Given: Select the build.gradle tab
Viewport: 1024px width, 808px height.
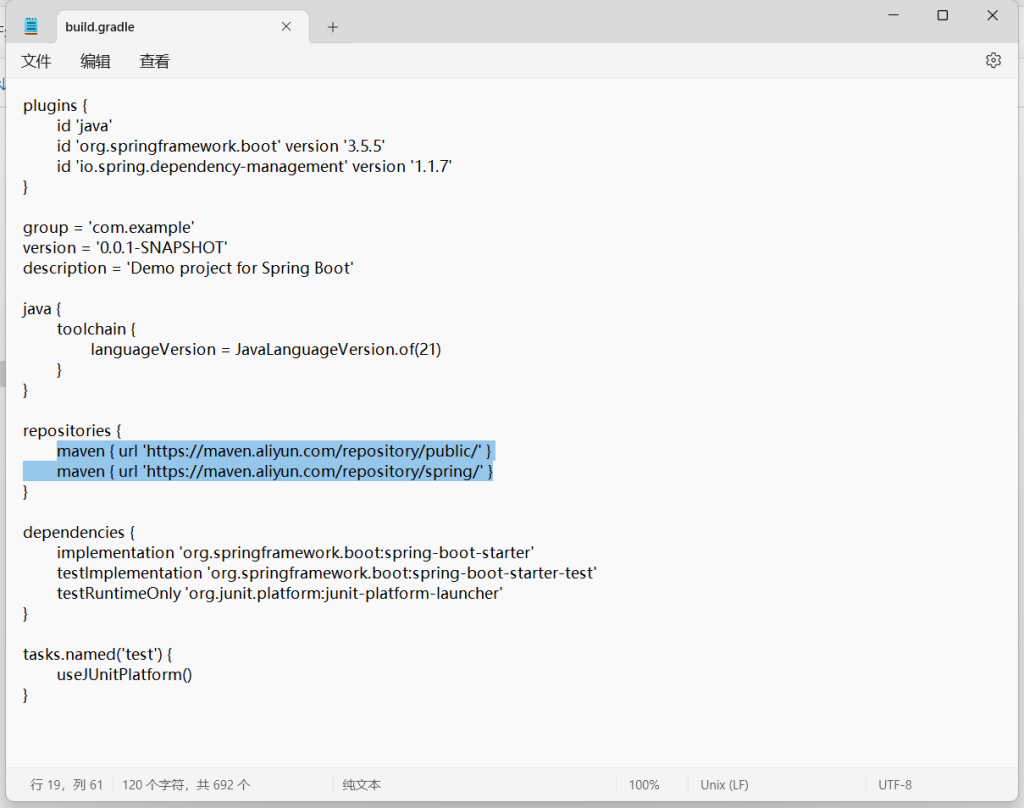Looking at the screenshot, I should pos(150,27).
